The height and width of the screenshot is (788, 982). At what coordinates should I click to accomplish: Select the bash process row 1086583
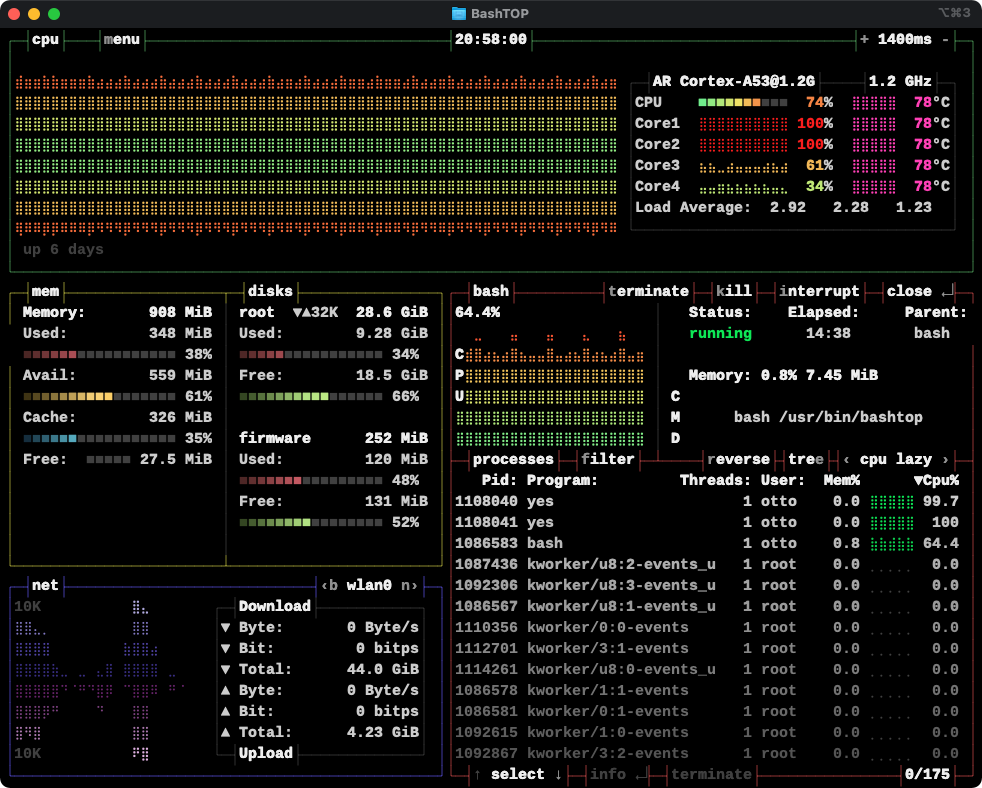(x=706, y=544)
